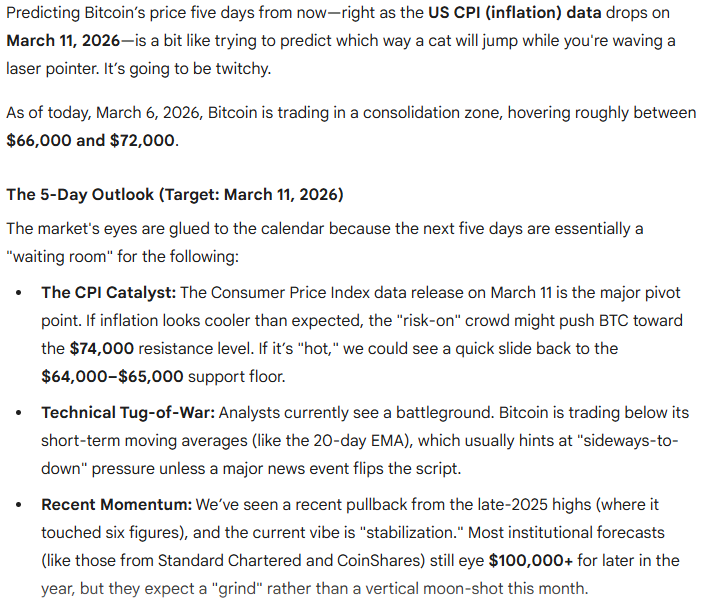
Task: Click the quoted words 'waiting room'
Action: [60, 257]
